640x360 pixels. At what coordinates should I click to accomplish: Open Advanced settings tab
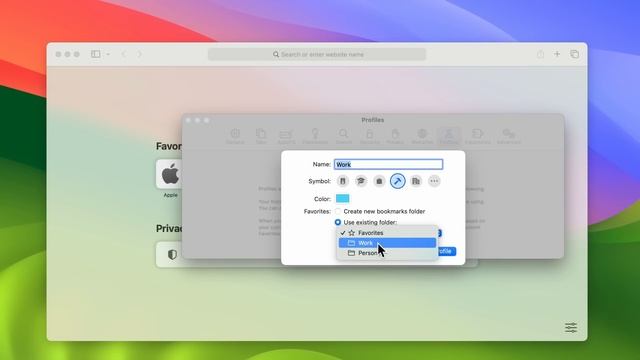point(509,136)
